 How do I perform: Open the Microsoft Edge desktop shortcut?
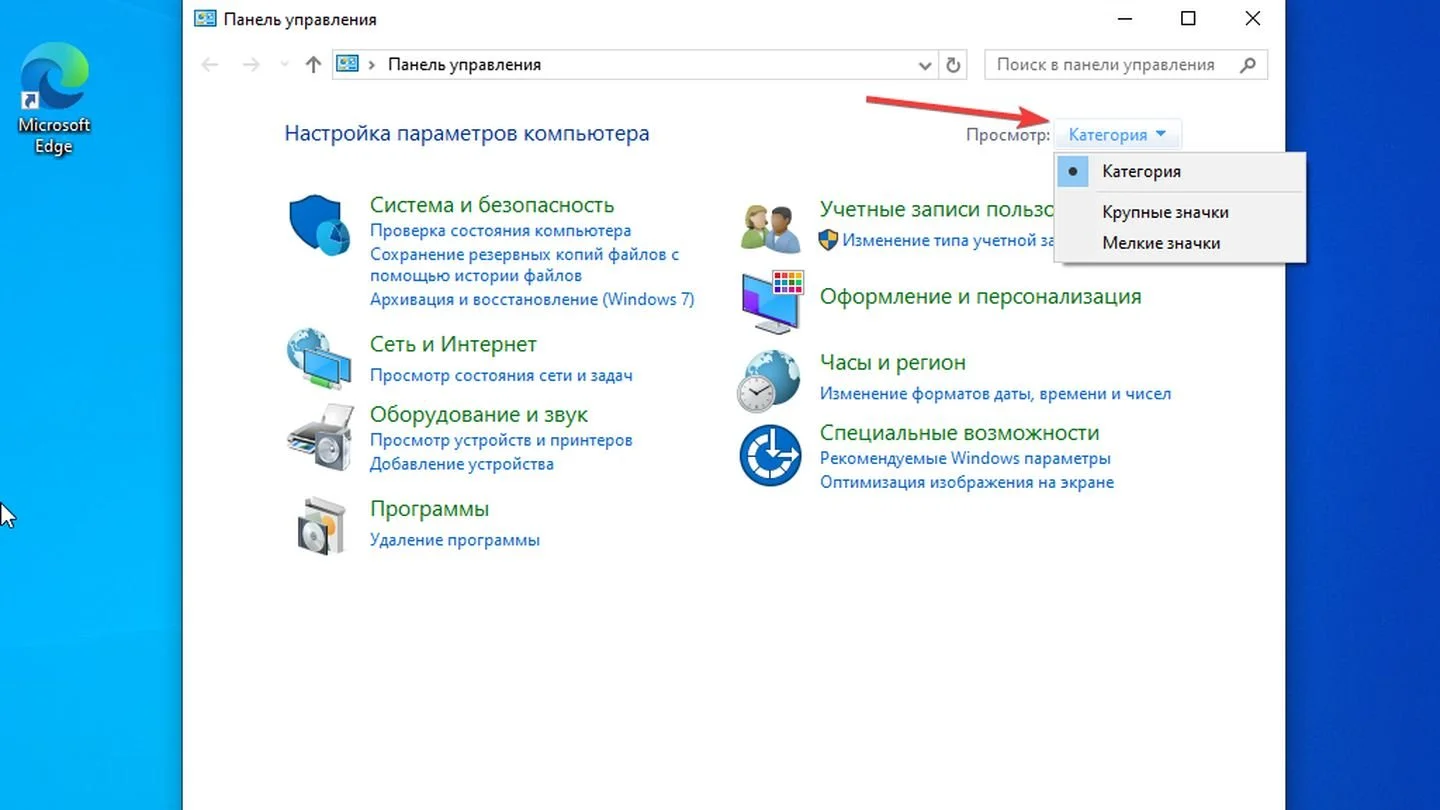tap(54, 99)
